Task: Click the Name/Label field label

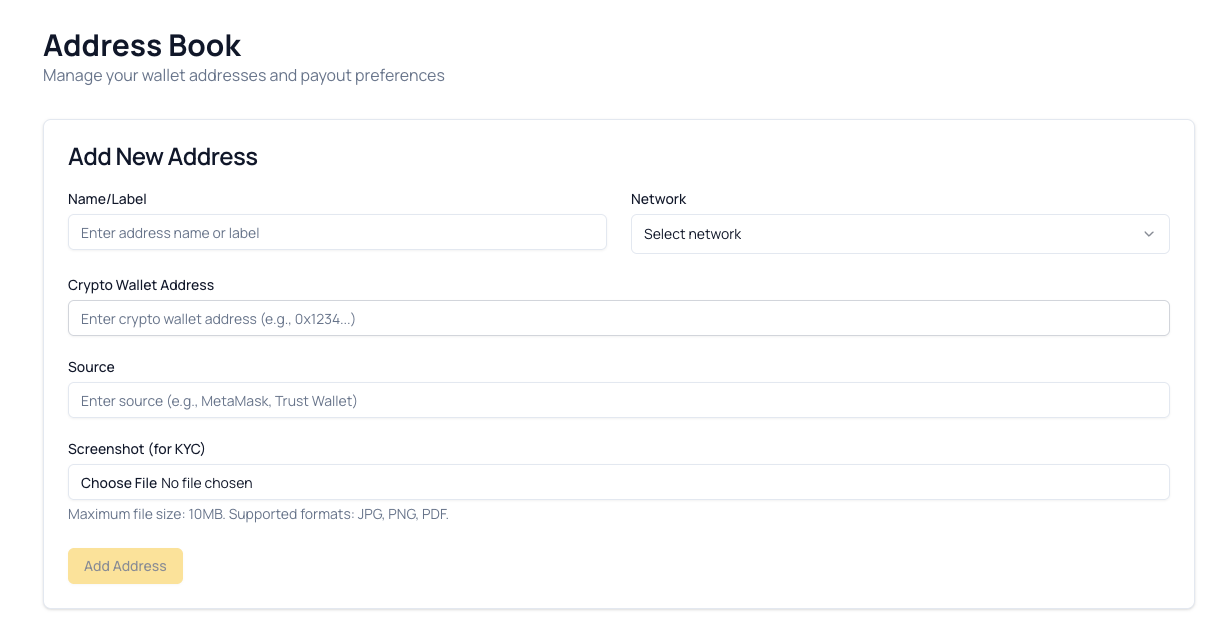Action: (107, 199)
